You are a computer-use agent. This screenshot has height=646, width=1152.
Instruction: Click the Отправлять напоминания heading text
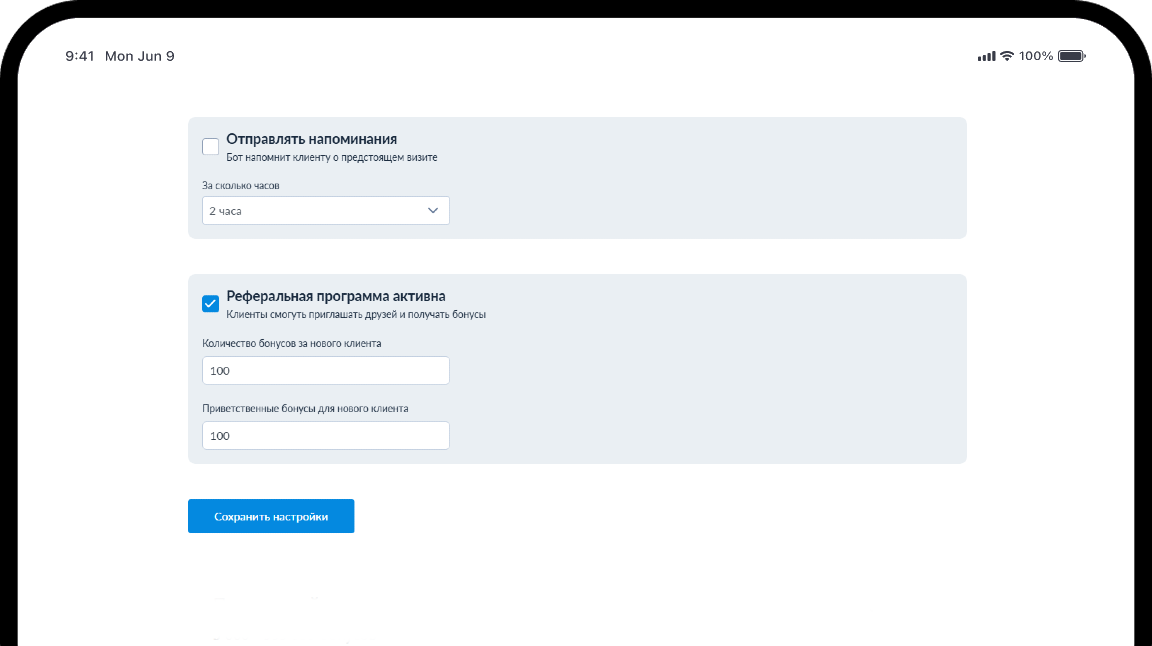(x=312, y=139)
